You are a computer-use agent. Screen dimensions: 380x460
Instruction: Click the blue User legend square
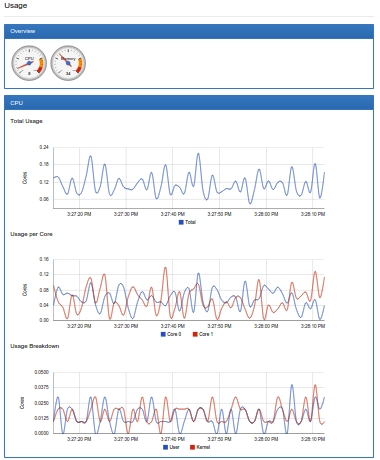166,447
